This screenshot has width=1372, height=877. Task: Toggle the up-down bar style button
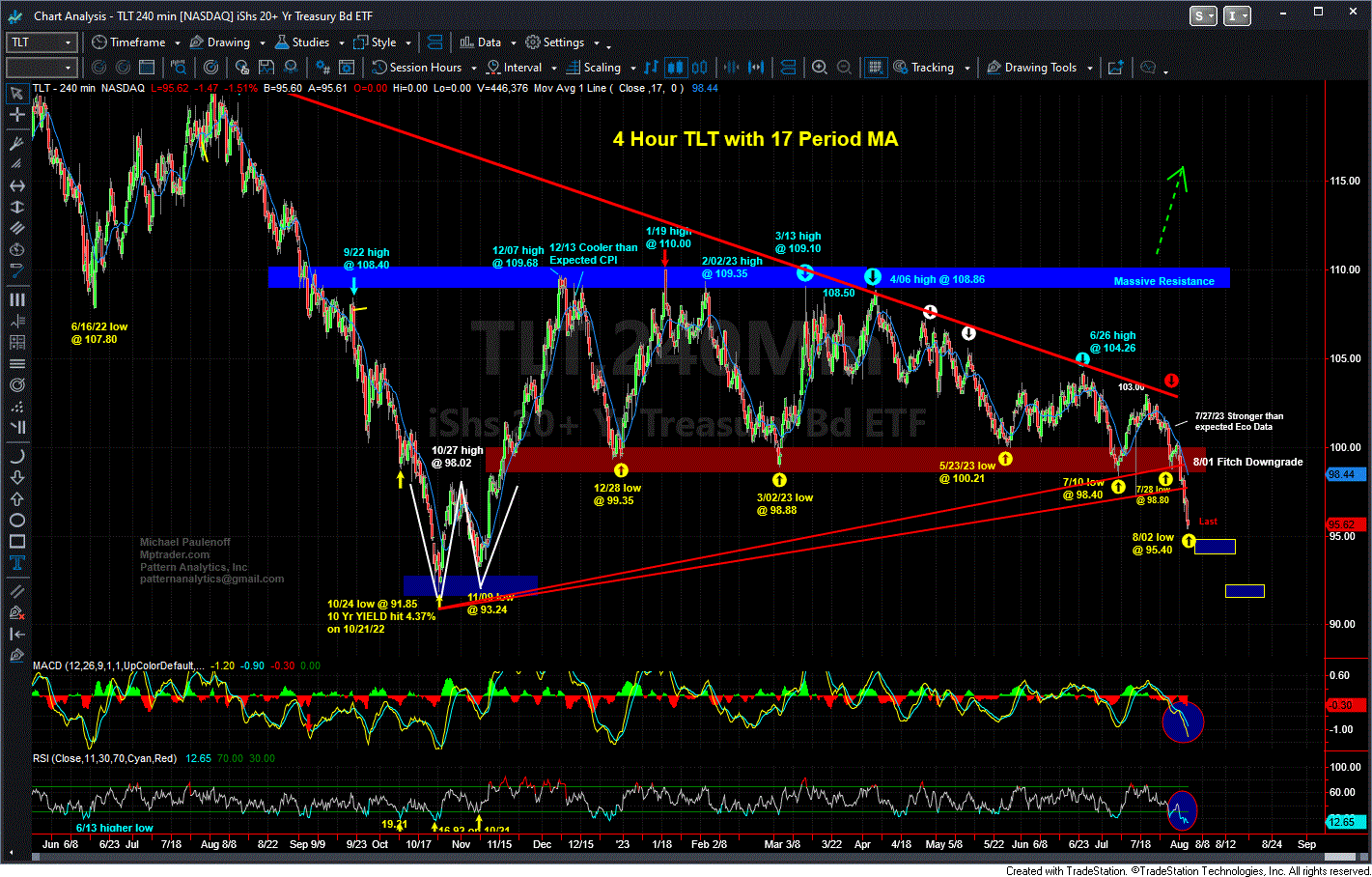click(x=651, y=68)
